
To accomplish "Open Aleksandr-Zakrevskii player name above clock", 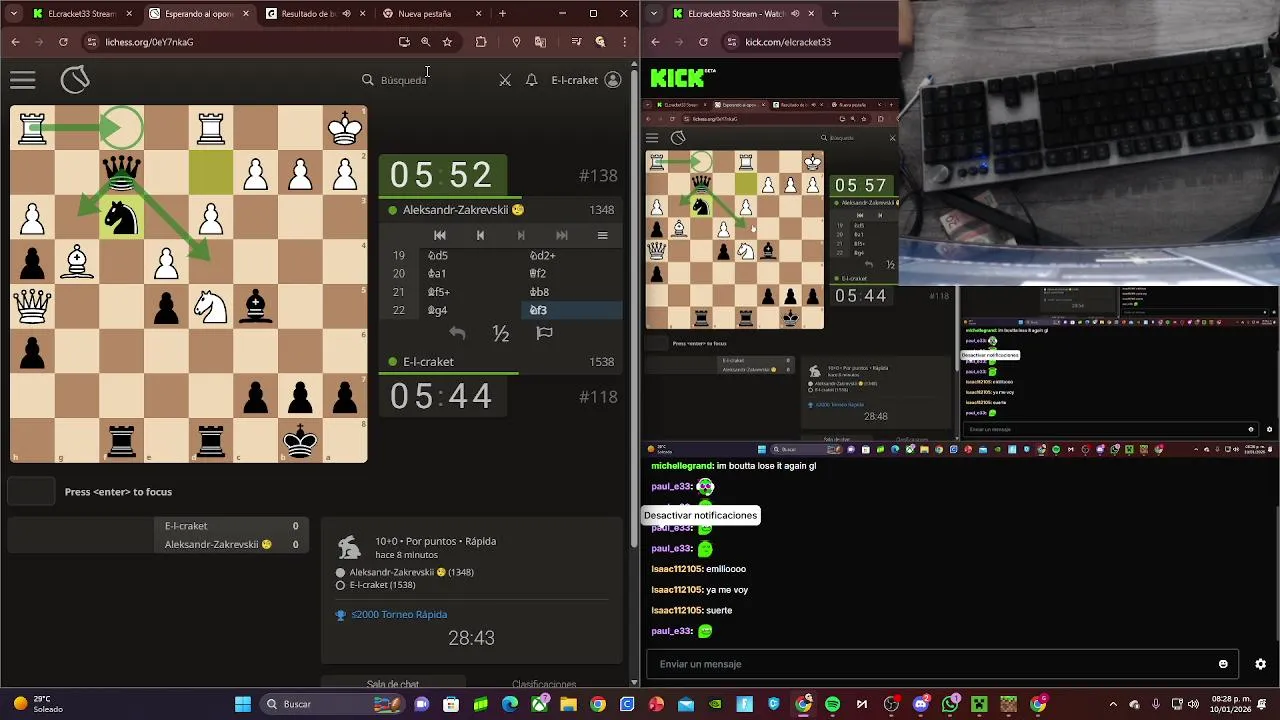I will [x=457, y=210].
